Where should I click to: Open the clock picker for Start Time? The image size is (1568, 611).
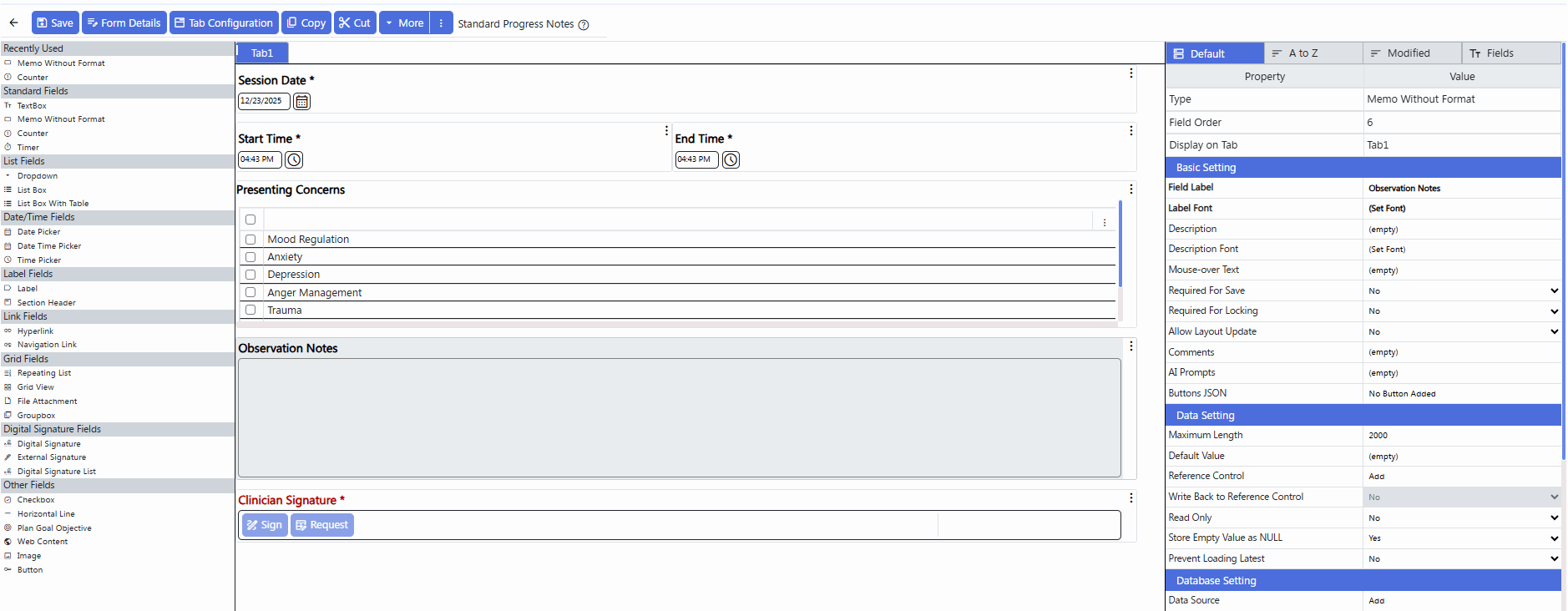[294, 159]
